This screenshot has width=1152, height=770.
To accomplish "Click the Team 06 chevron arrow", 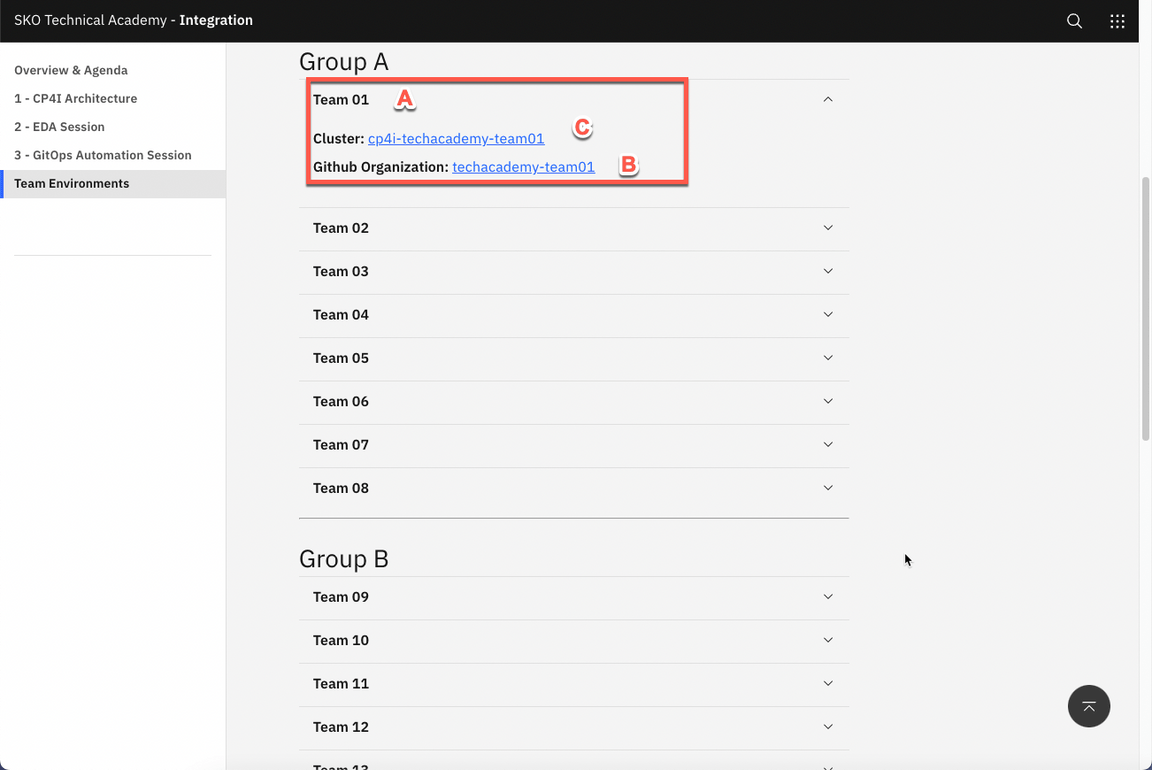I will [828, 401].
